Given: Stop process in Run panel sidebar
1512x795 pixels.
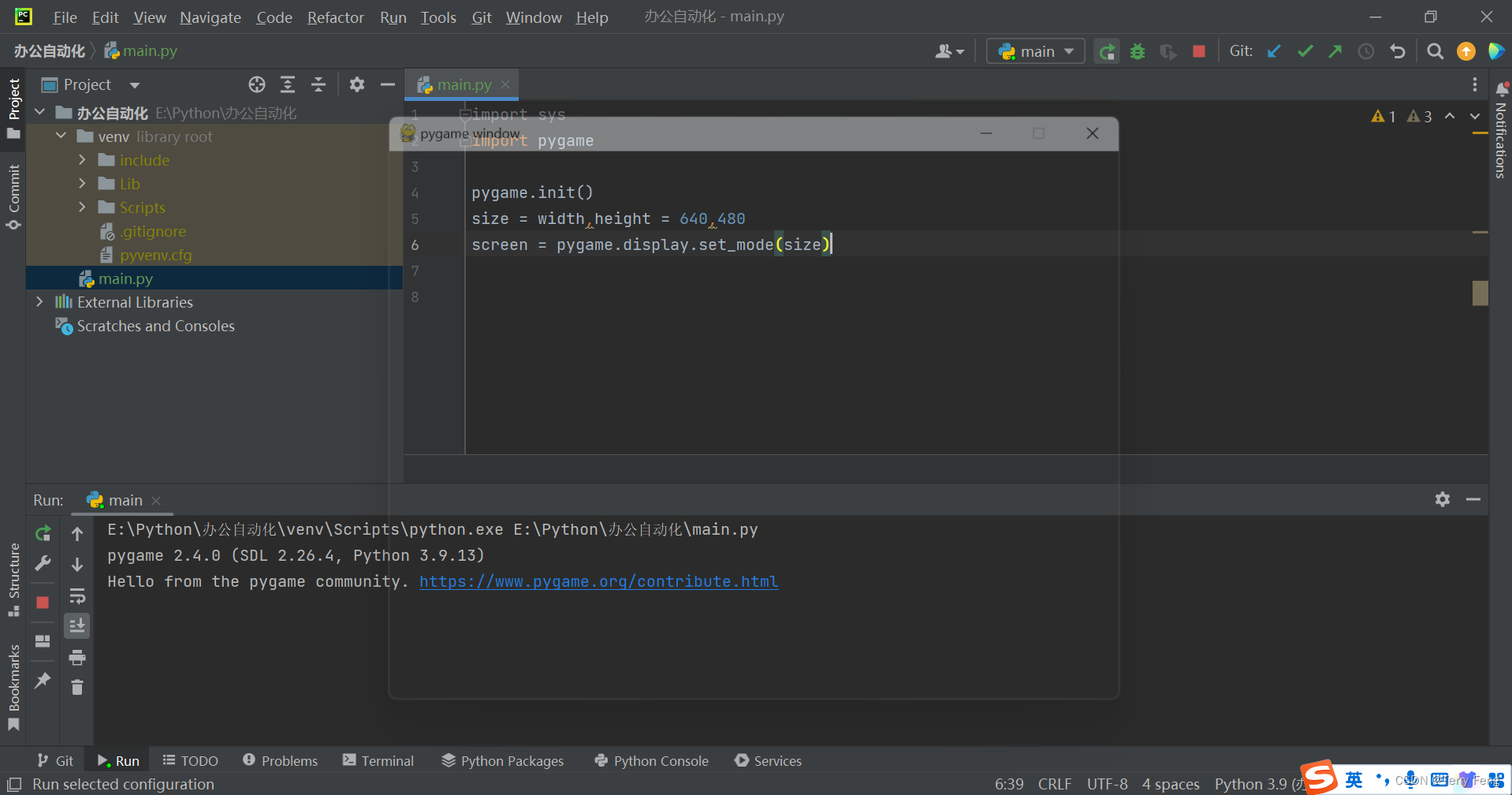Looking at the screenshot, I should coord(43,603).
